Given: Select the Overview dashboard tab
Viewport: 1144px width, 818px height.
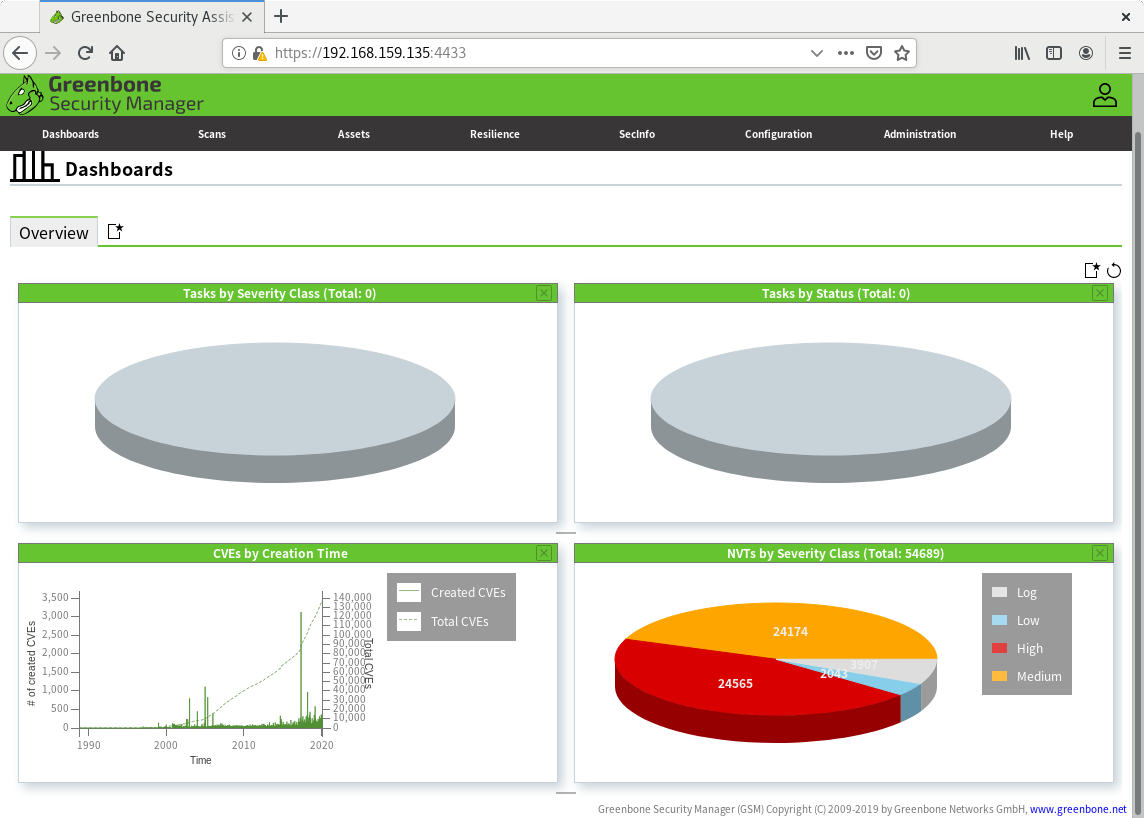Looking at the screenshot, I should pos(54,232).
